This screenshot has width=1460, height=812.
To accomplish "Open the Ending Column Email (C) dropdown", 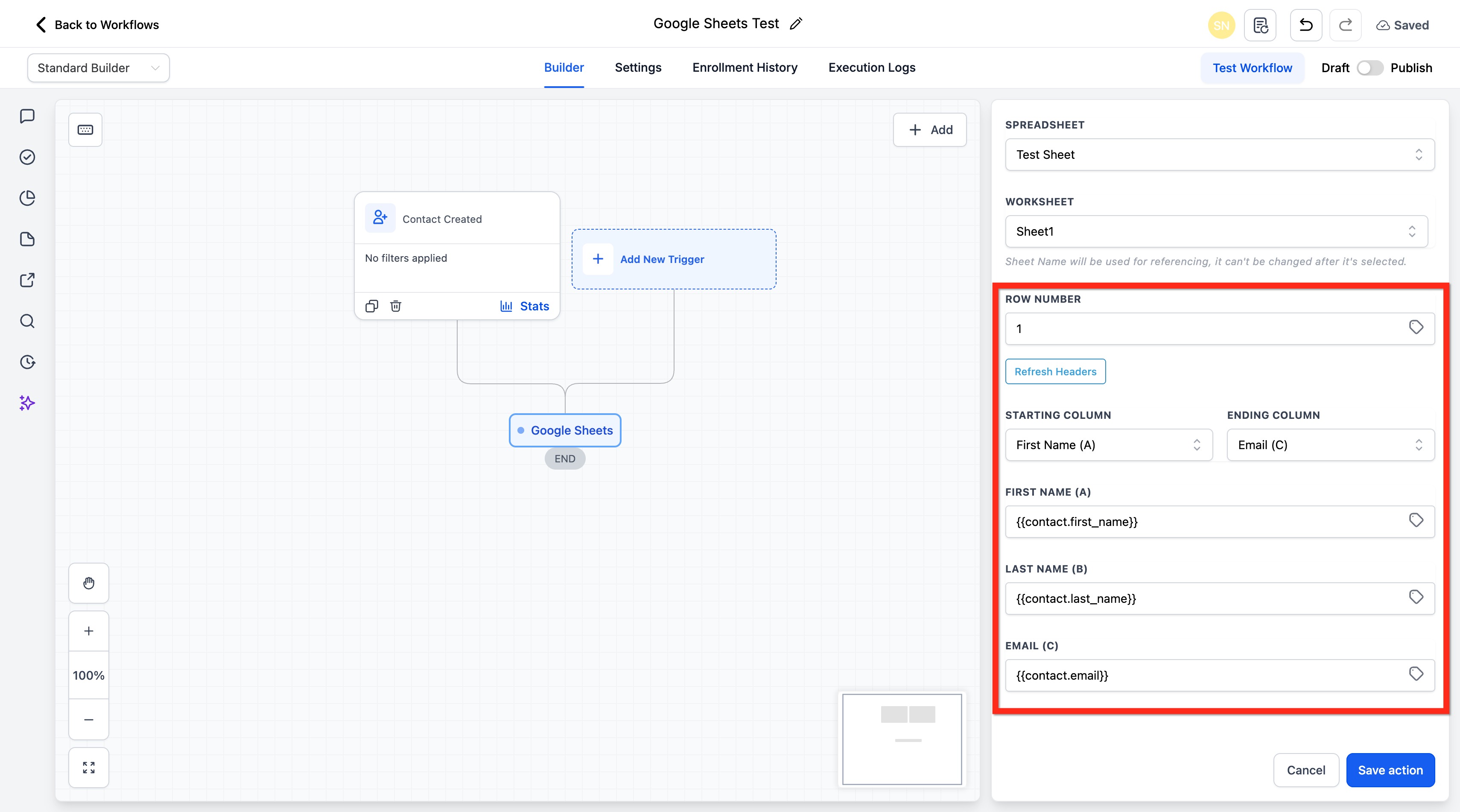I will coord(1330,445).
